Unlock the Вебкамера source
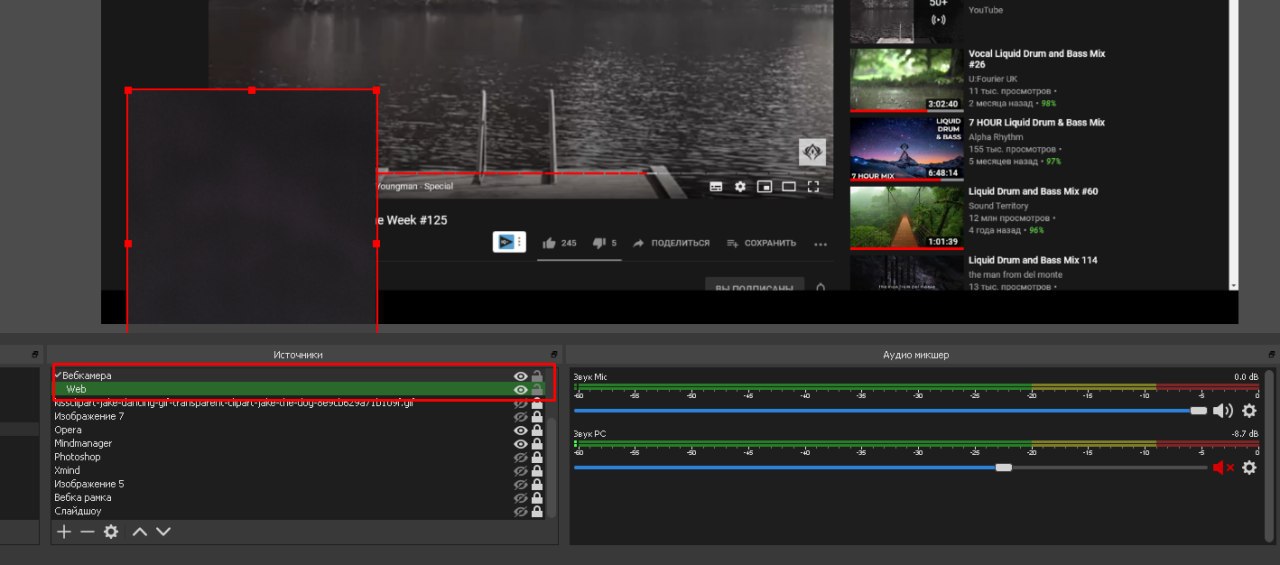 click(x=537, y=376)
